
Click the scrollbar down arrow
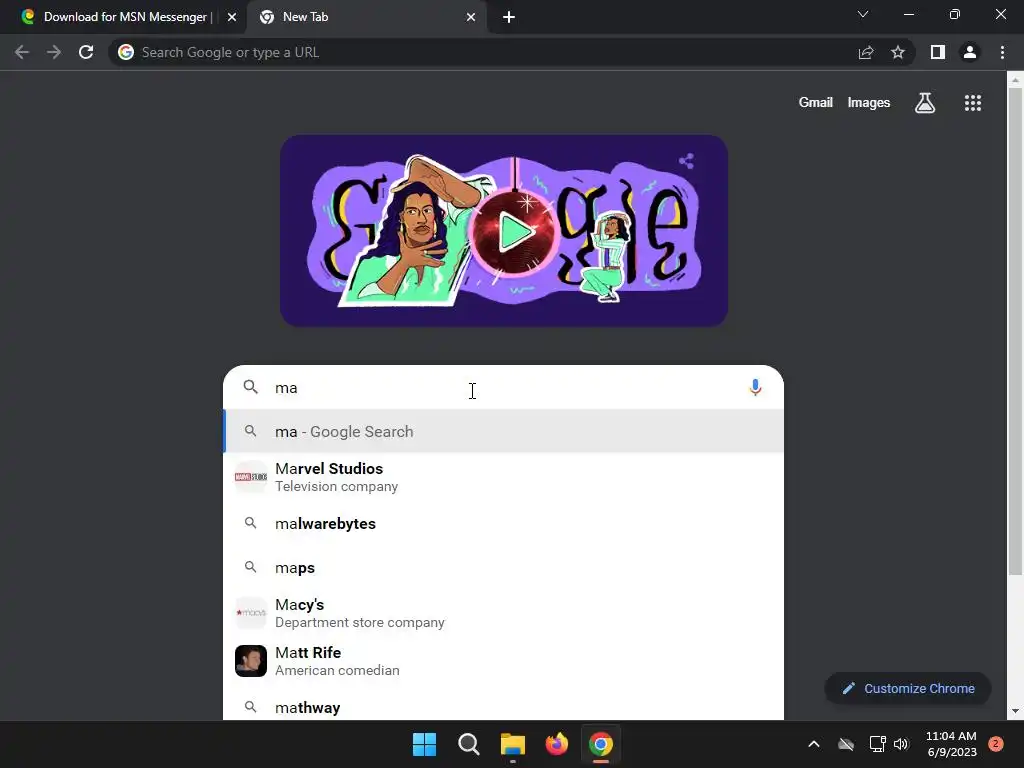(x=1015, y=711)
